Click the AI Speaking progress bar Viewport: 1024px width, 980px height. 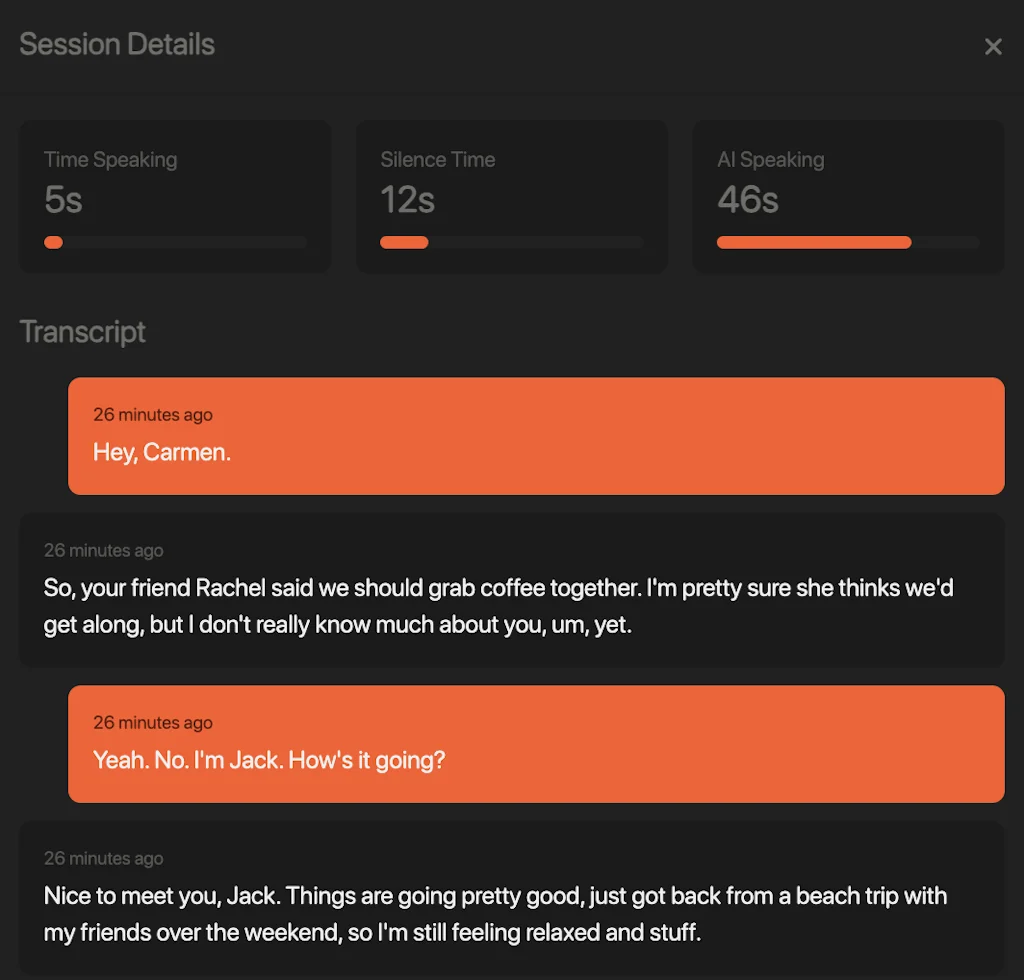848,242
